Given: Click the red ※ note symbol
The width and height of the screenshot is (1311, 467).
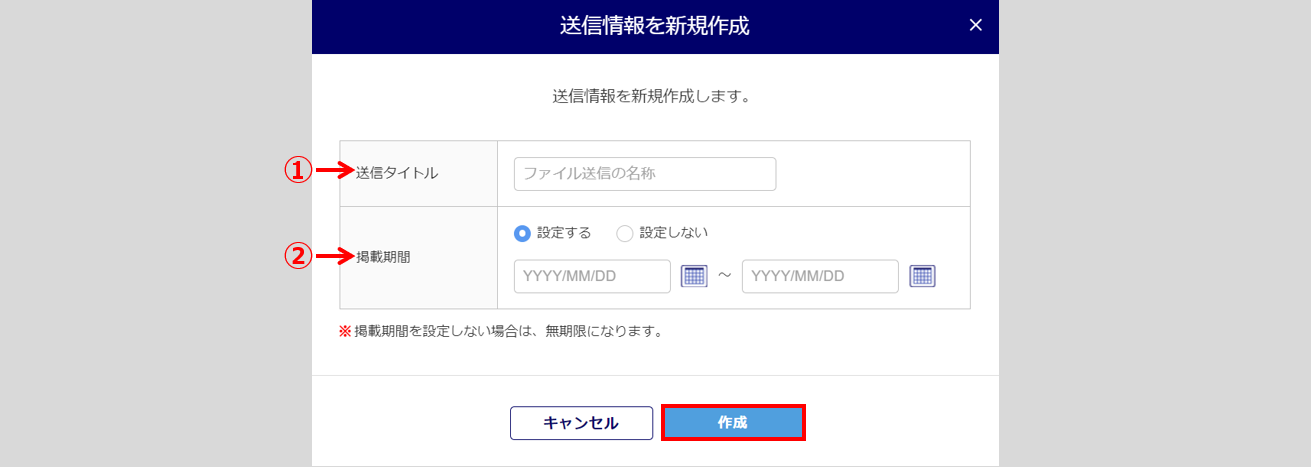Looking at the screenshot, I should [345, 331].
